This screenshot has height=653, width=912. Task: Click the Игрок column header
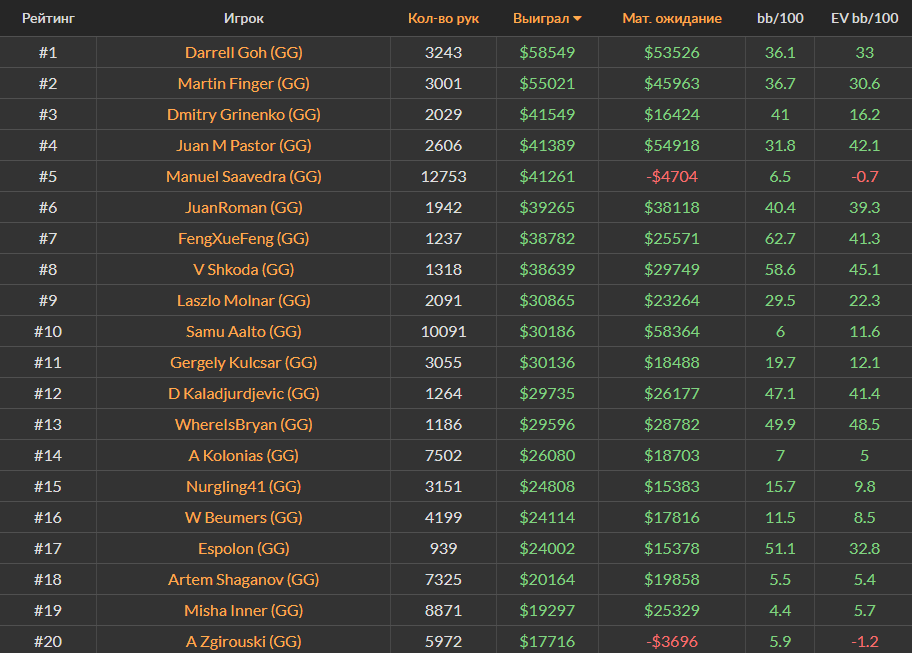click(x=244, y=19)
